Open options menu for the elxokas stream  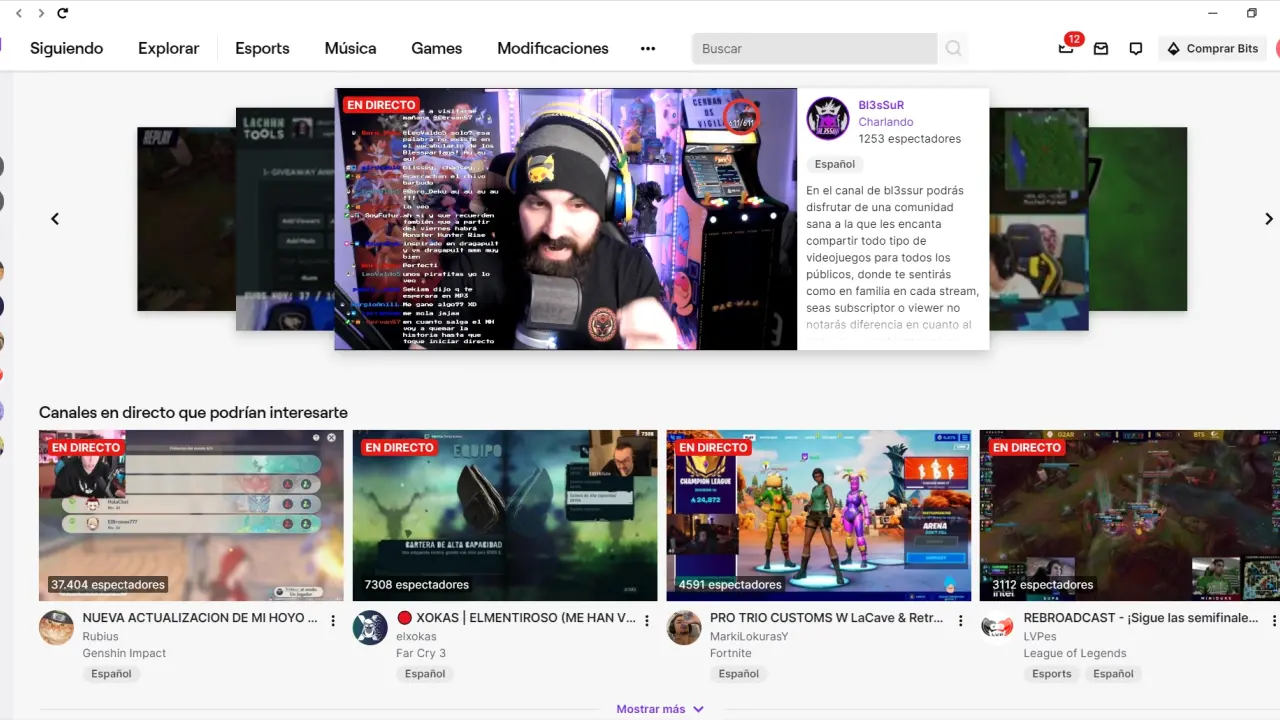coord(647,621)
